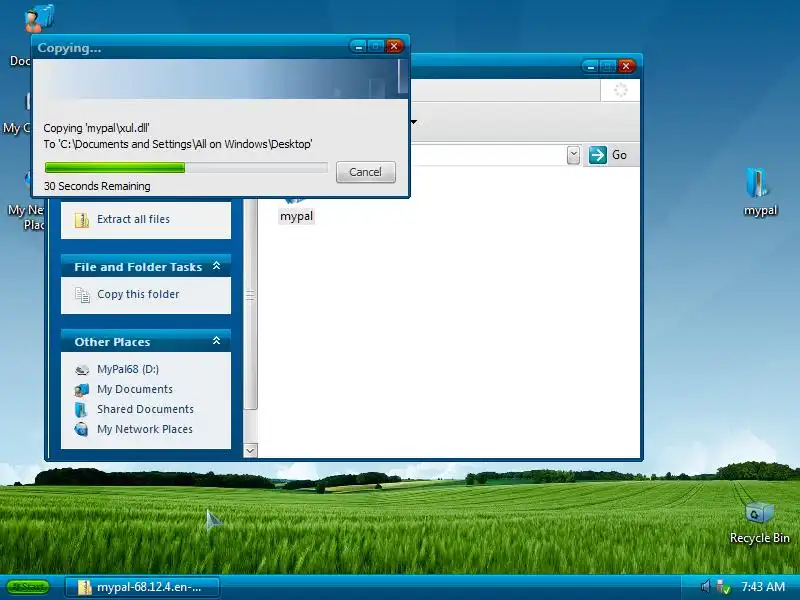Click the copy progress bar

[x=186, y=167]
